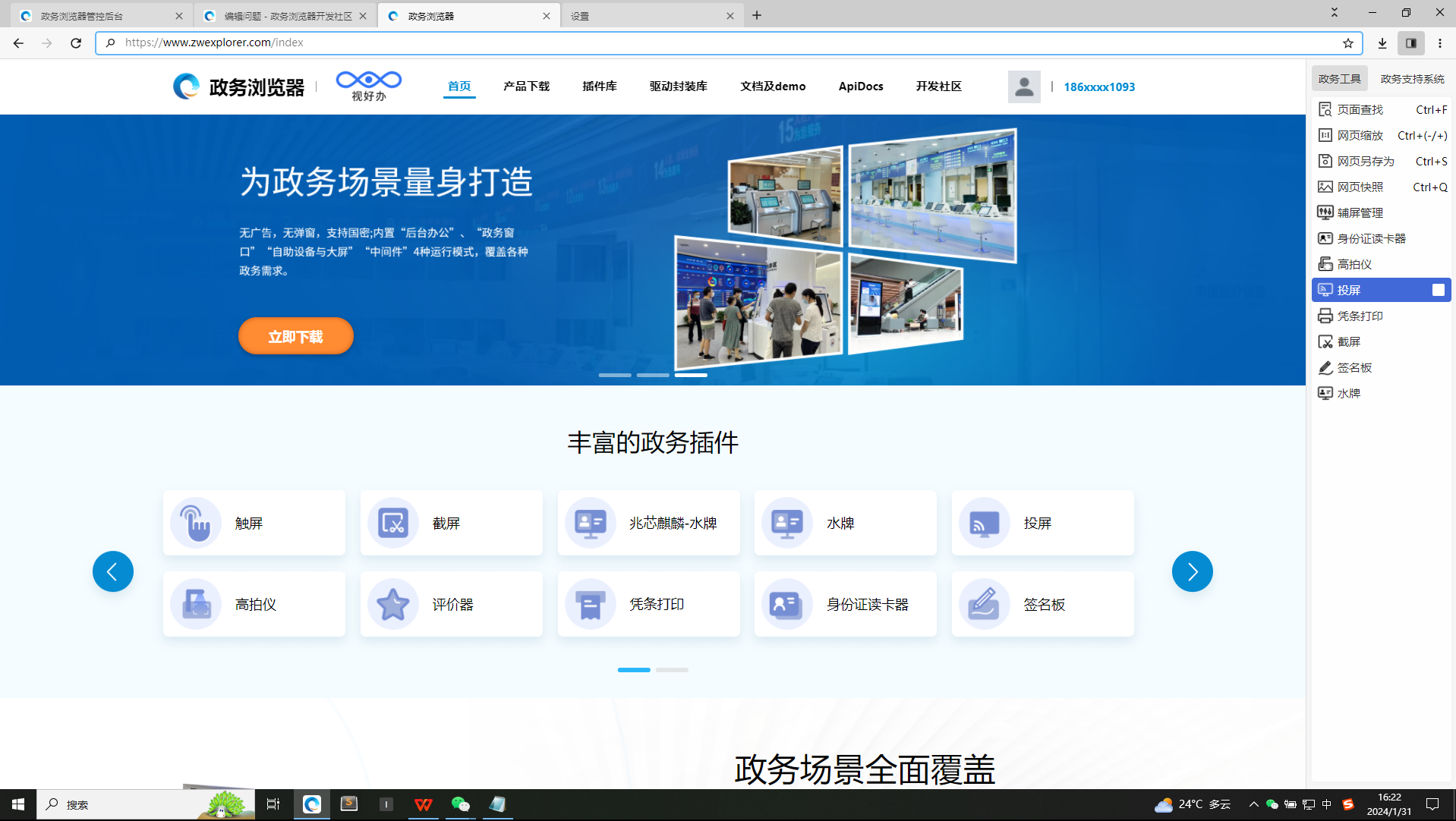1456x821 pixels.
Task: Reload the current page
Action: (x=76, y=43)
